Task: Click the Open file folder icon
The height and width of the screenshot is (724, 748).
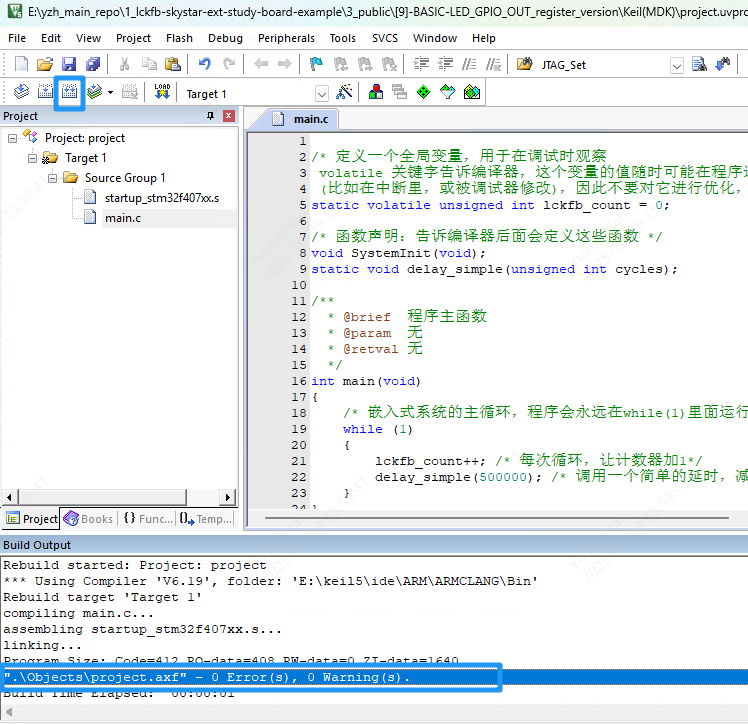Action: point(45,64)
